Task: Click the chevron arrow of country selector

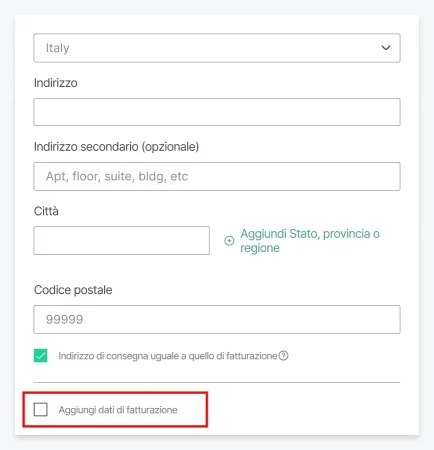Action: tap(386, 48)
